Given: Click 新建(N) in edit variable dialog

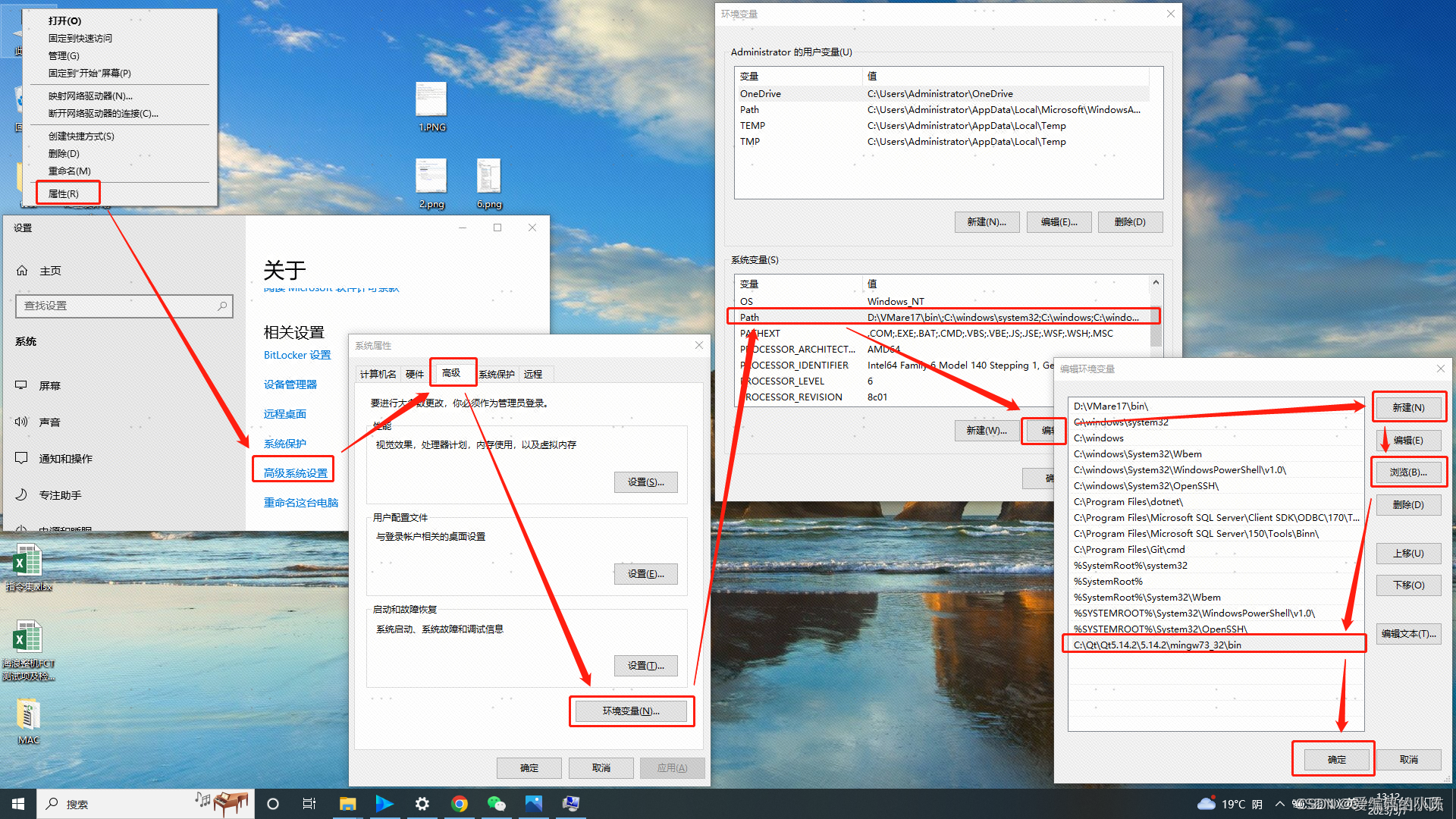Looking at the screenshot, I should [1408, 407].
